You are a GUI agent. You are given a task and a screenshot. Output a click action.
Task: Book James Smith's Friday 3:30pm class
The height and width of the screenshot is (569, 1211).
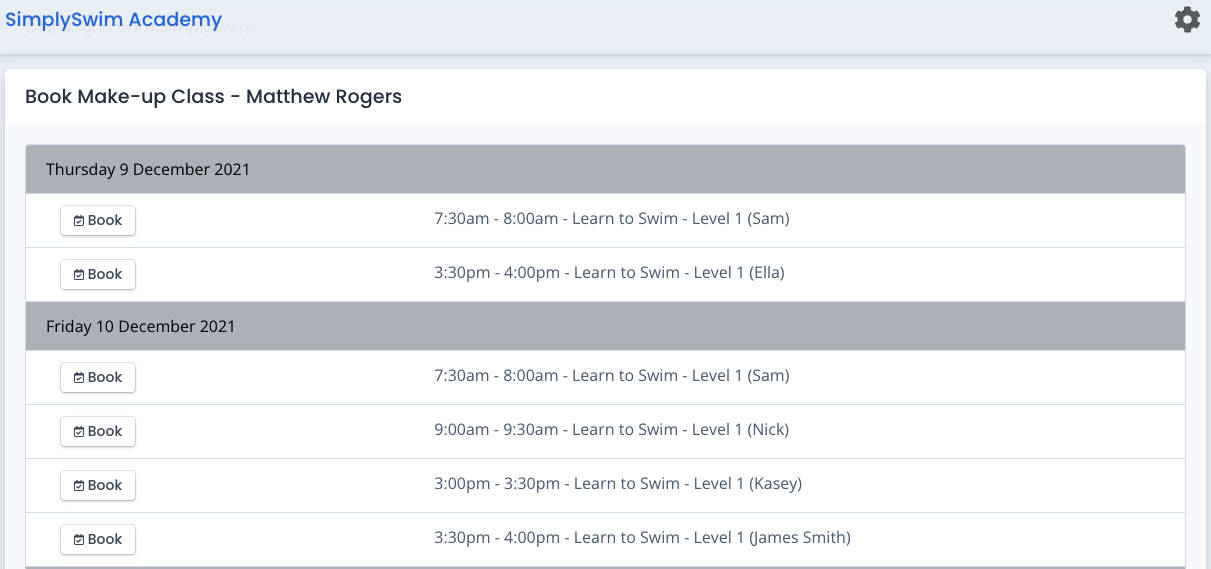click(x=98, y=539)
